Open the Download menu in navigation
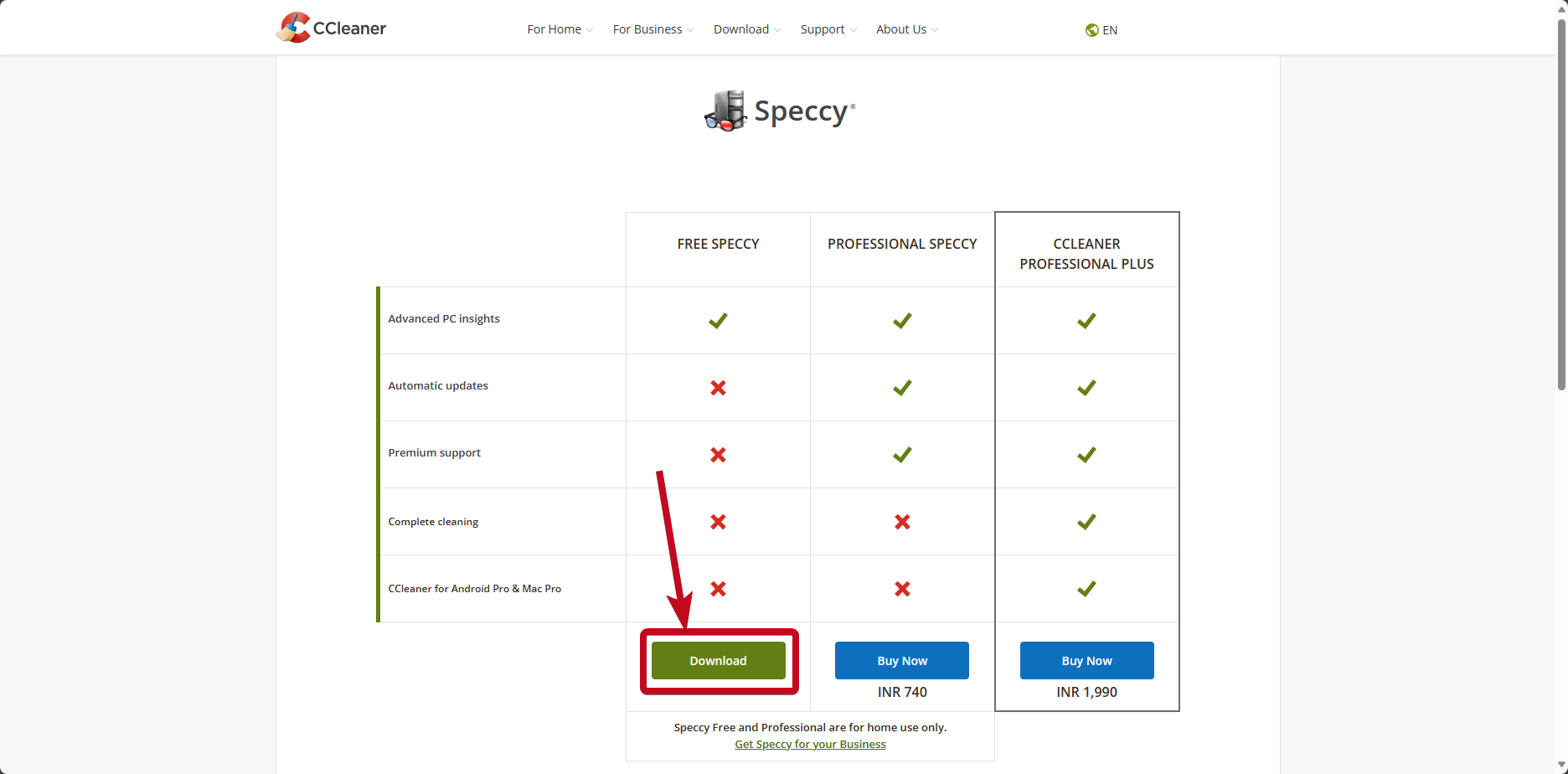The width and height of the screenshot is (1568, 774). coord(746,29)
